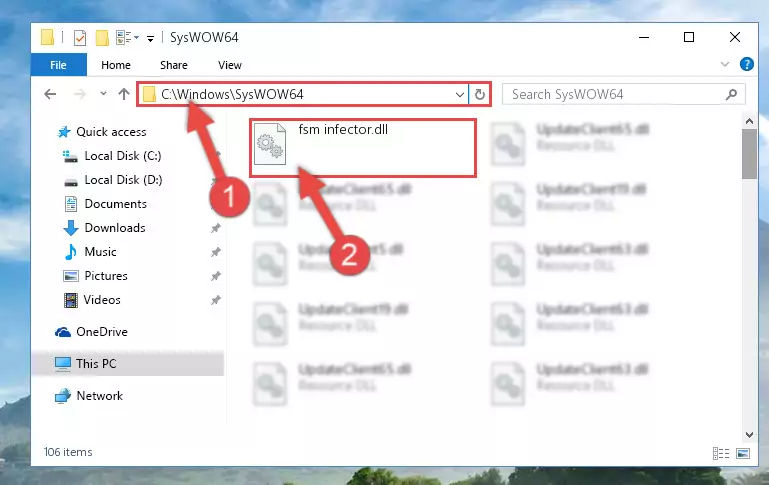Close the SysWOW64 window
Viewport: 769px width, 485px height.
(734, 37)
